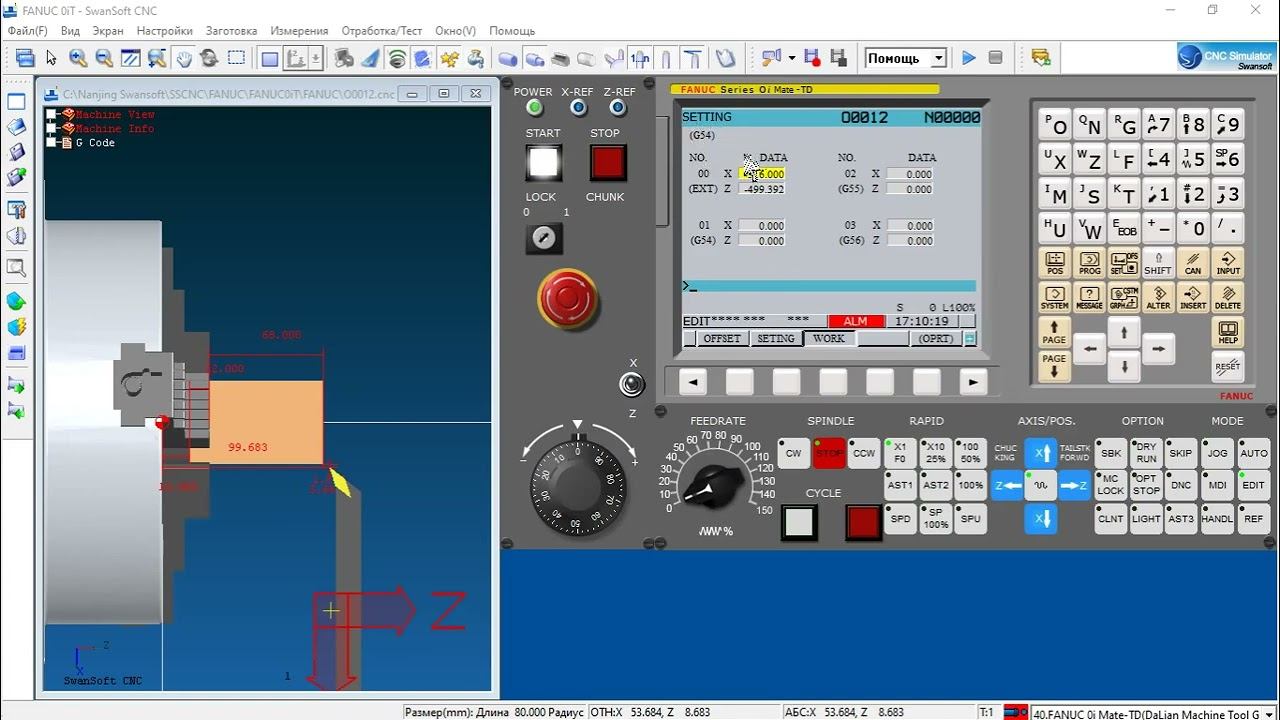Click the blue play button in toolbar
The height and width of the screenshot is (720, 1280).
[968, 58]
